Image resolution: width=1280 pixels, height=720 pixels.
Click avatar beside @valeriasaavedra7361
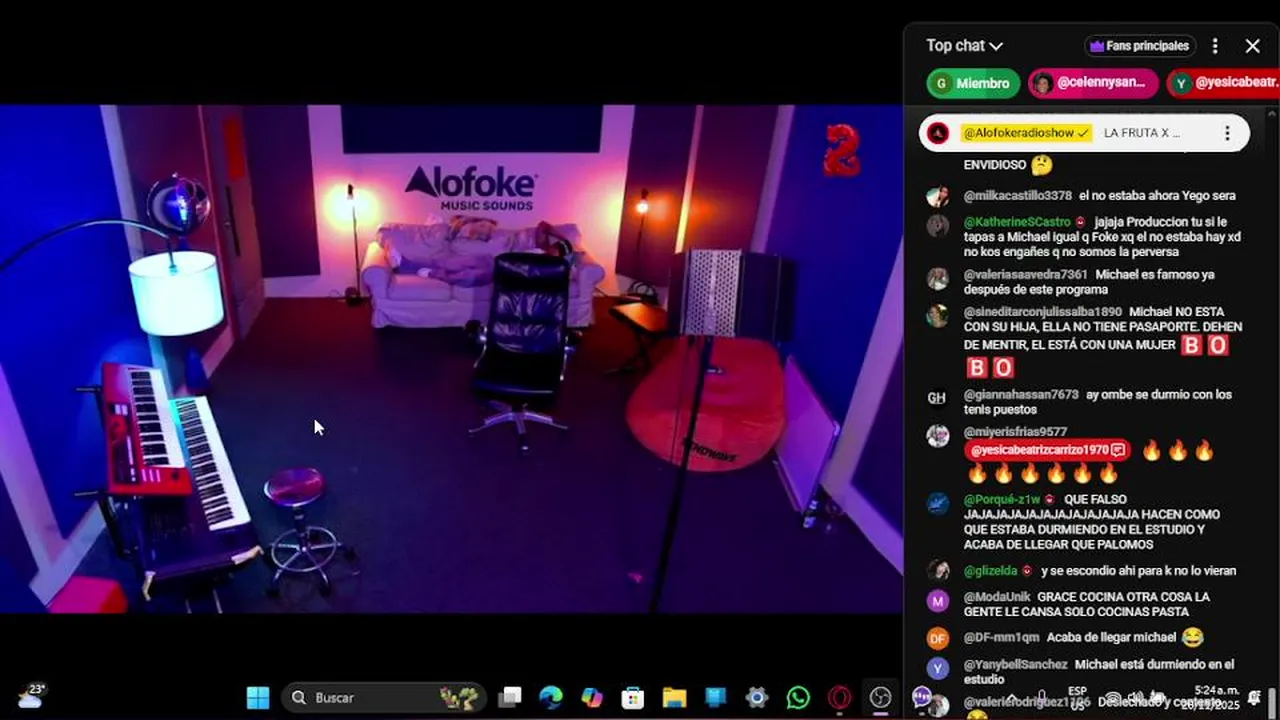[x=937, y=279]
